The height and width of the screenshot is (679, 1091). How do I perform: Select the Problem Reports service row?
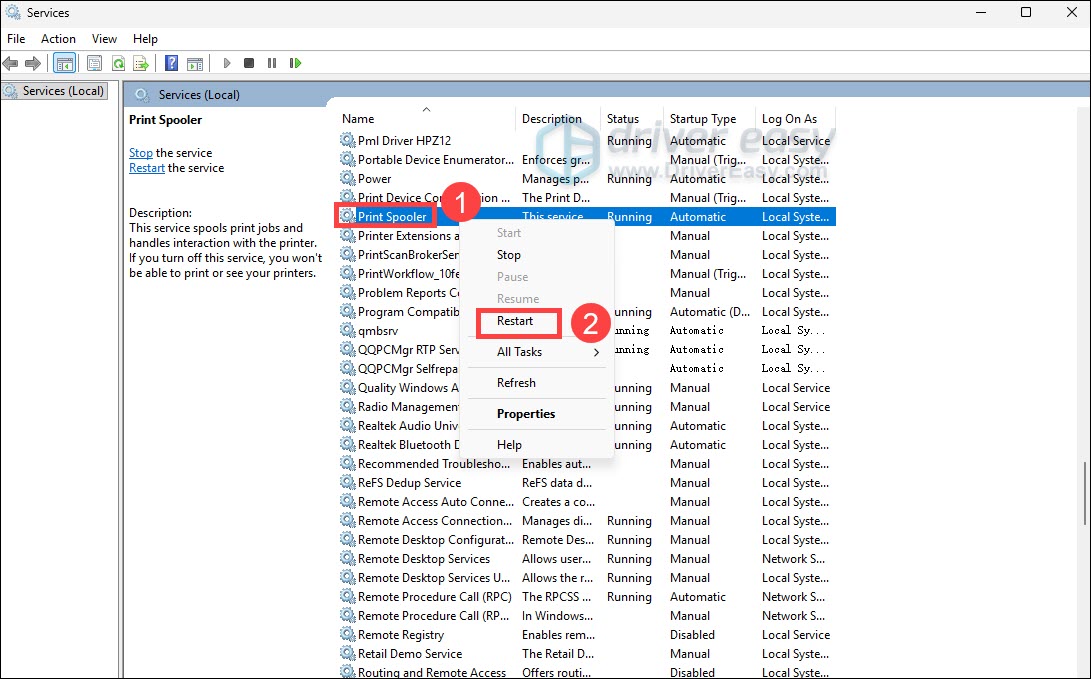(587, 293)
